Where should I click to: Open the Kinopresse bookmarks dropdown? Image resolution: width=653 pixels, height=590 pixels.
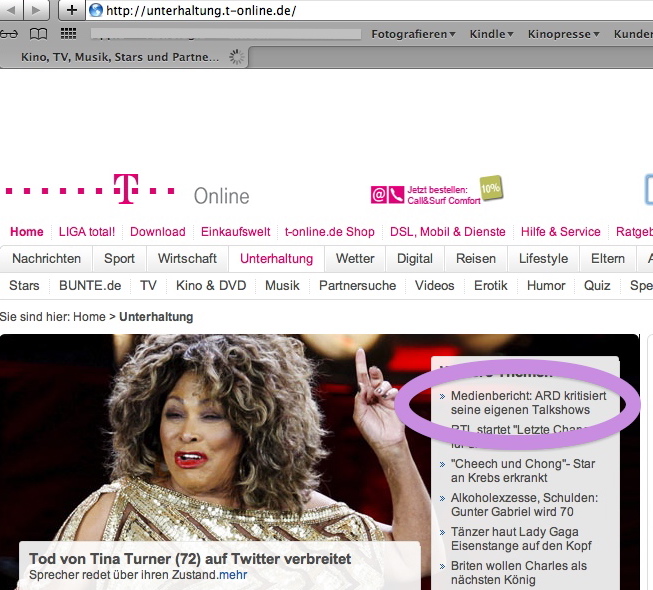(563, 34)
